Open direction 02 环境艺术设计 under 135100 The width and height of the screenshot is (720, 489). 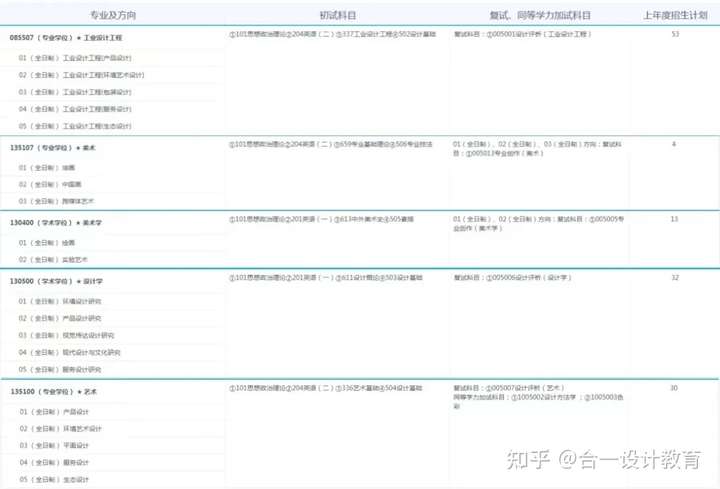tap(60, 428)
